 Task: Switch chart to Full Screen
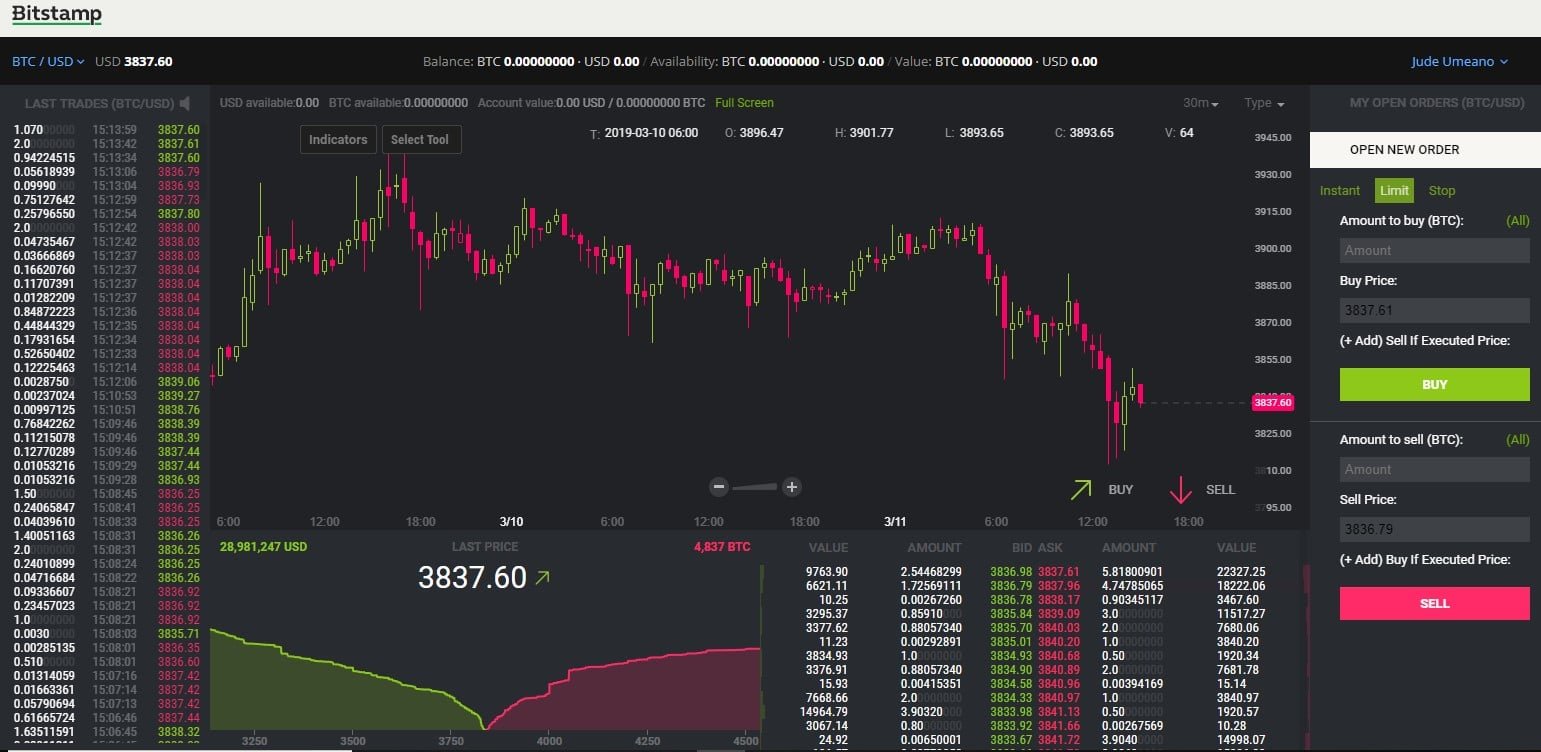[744, 103]
